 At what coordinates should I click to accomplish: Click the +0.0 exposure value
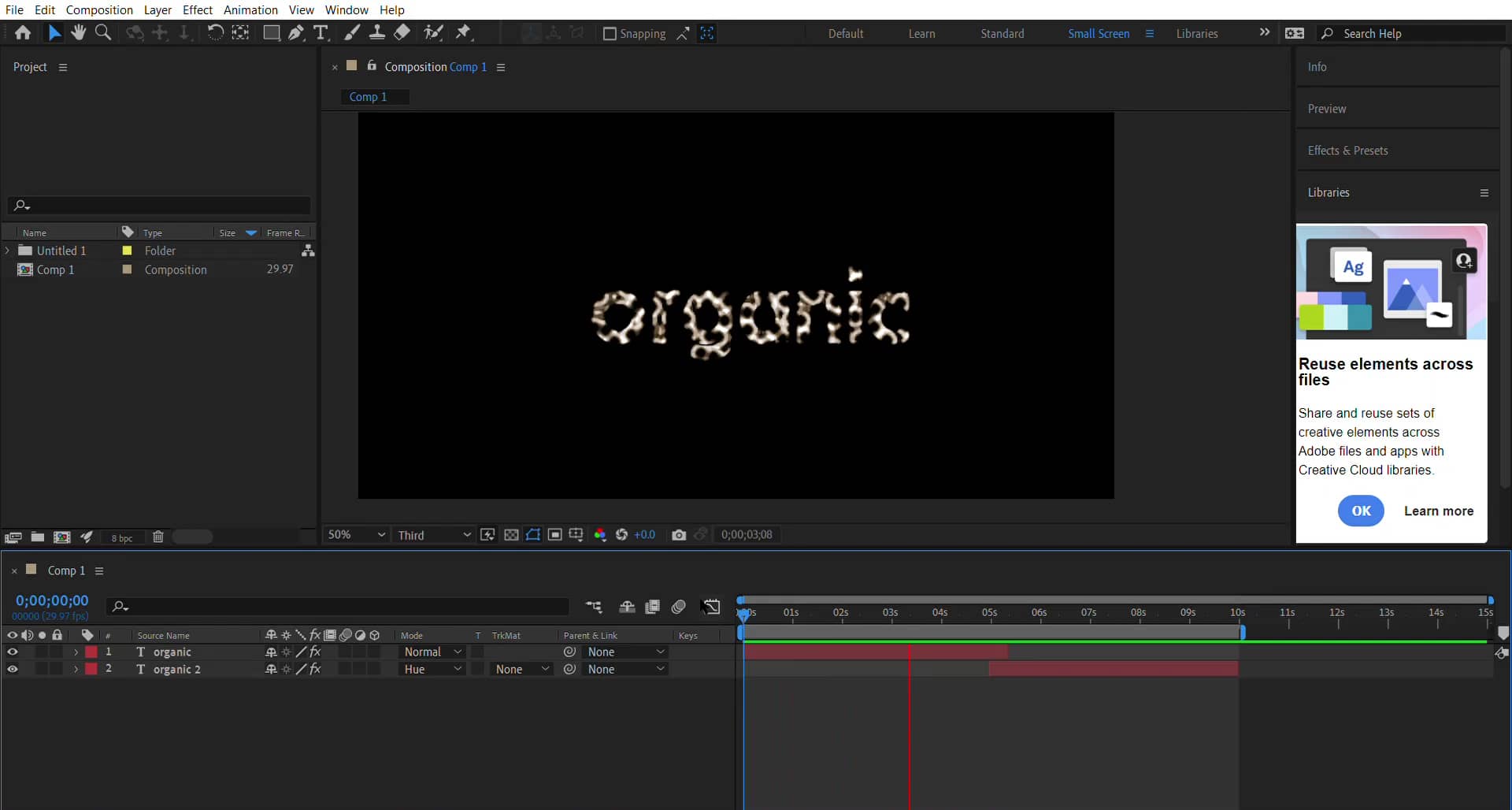[x=644, y=535]
